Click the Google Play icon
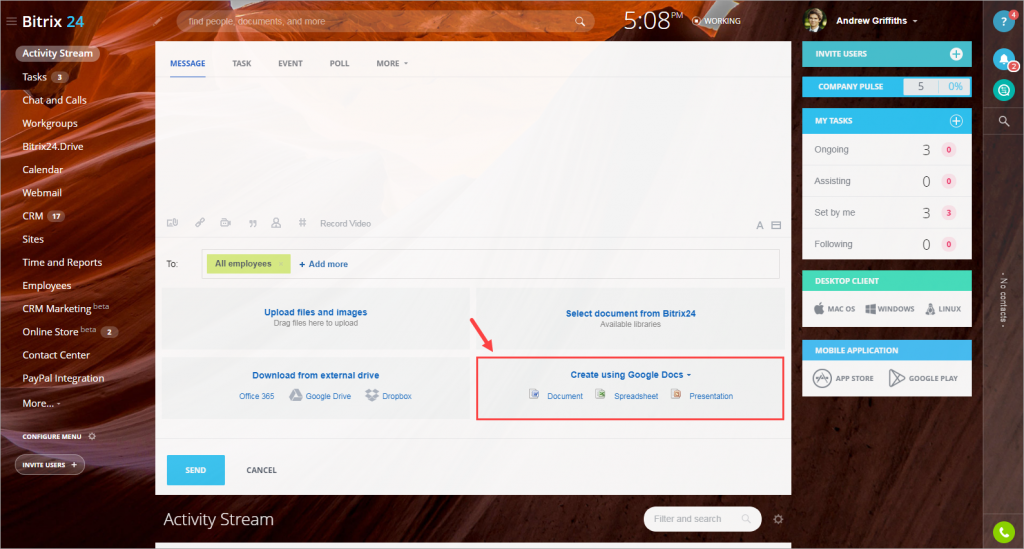 (897, 378)
